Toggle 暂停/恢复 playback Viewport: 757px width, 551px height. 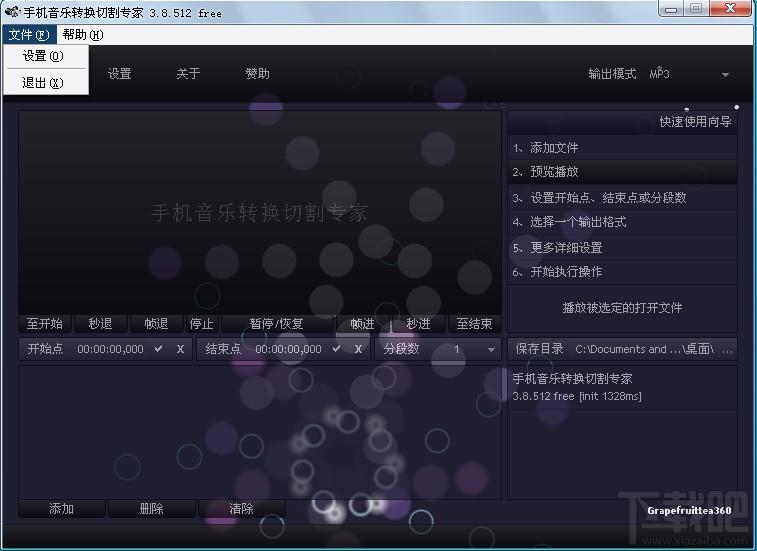click(x=277, y=324)
